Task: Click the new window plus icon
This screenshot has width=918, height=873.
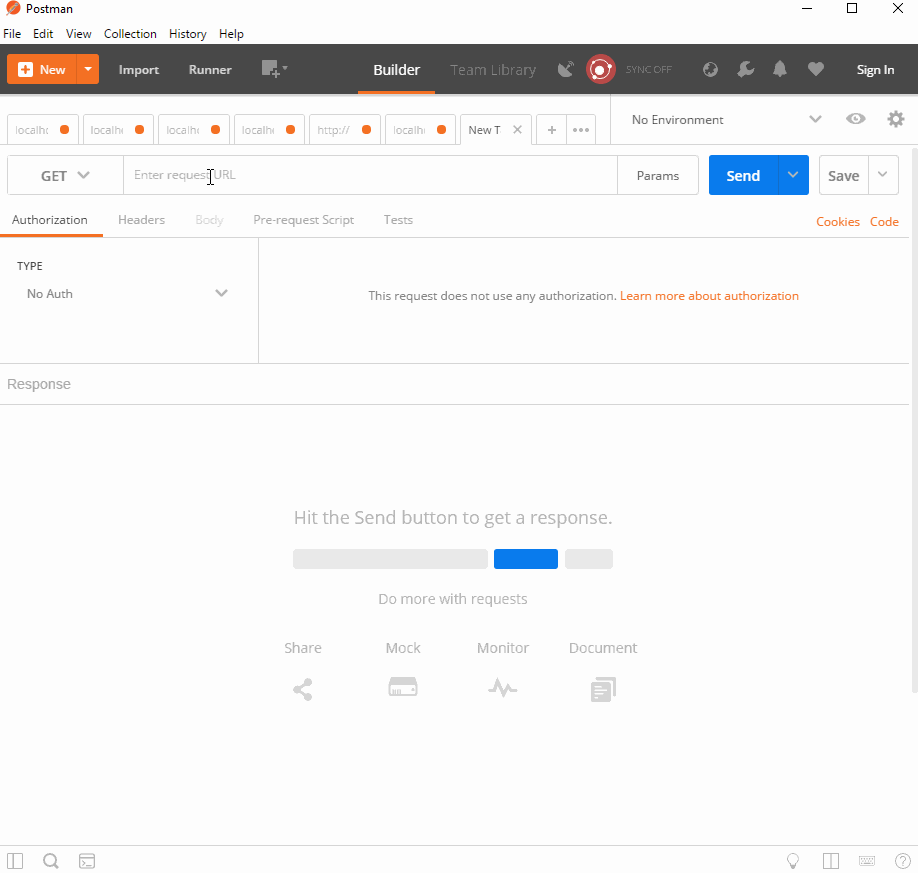Action: pos(274,69)
